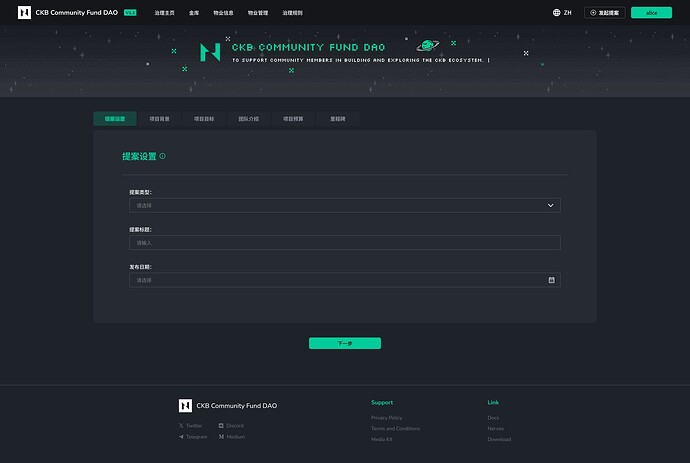Click the CKB logo in the header
The height and width of the screenshot is (463, 690).
coord(24,13)
